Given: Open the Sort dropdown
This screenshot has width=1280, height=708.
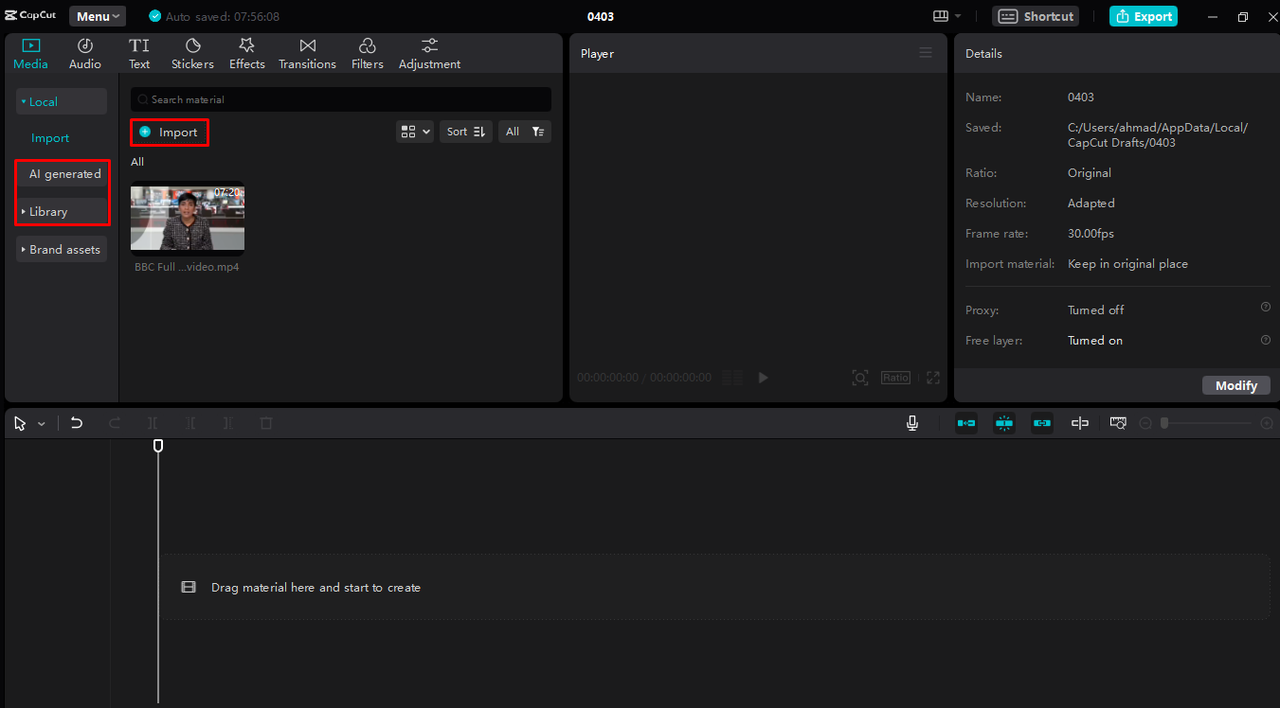Looking at the screenshot, I should (466, 131).
